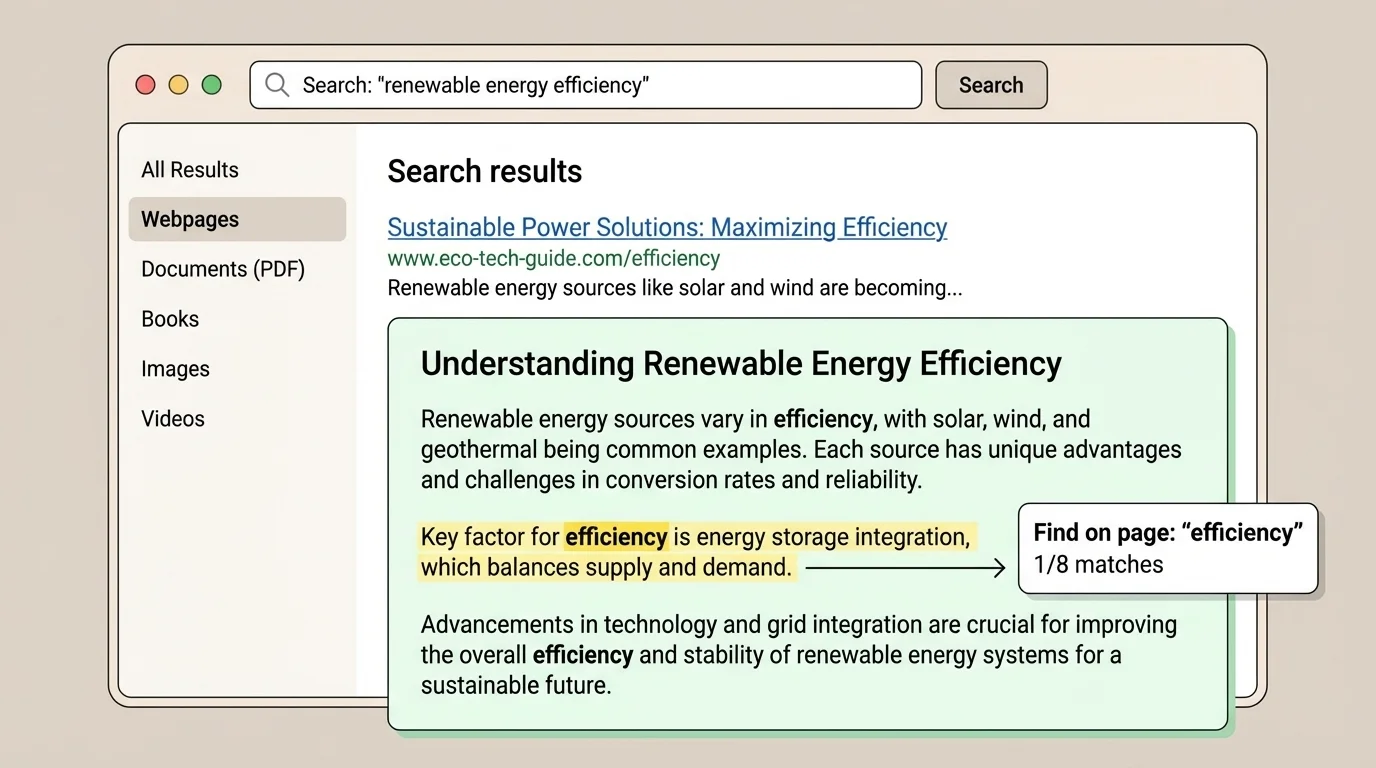
Task: Open the Books category
Action: [x=170, y=319]
